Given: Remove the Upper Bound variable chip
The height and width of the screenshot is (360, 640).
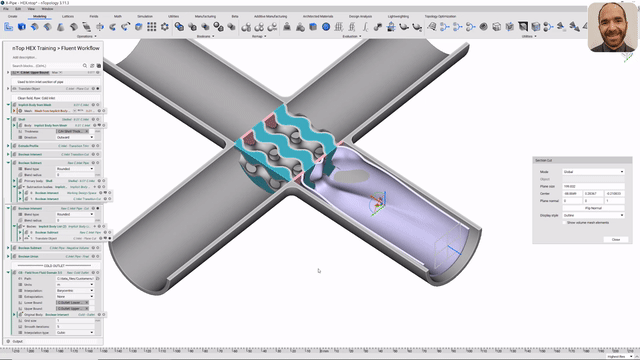Looking at the screenshot, I should pos(87,309).
